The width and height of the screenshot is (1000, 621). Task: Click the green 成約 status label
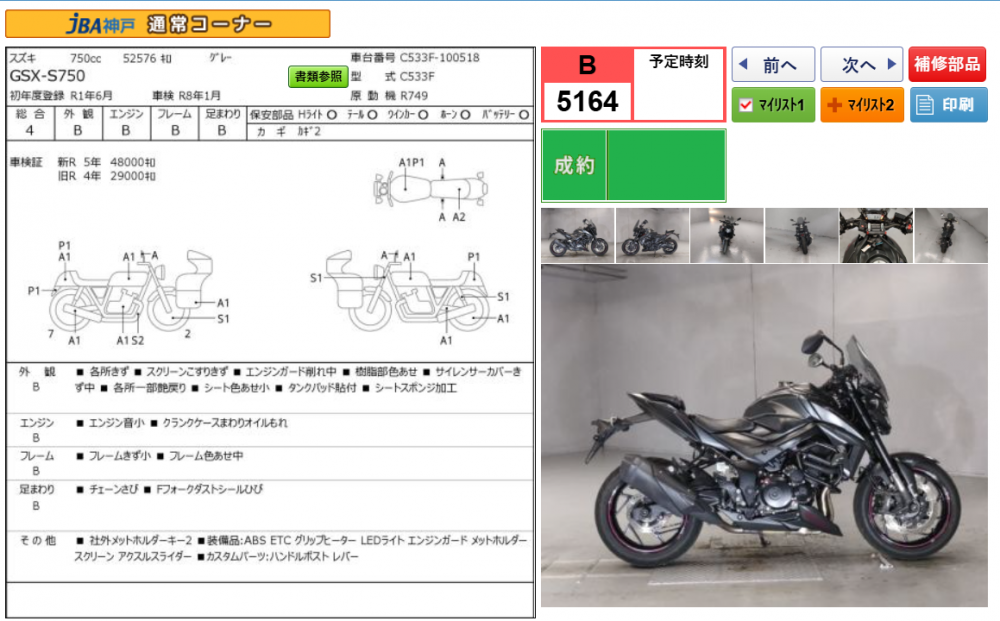[574, 166]
